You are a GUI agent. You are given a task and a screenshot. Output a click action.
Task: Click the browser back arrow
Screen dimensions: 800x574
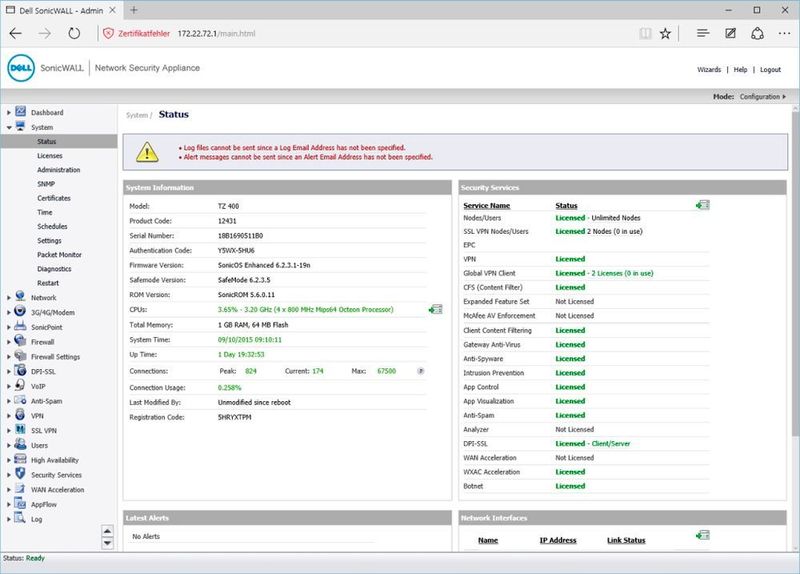pos(16,34)
